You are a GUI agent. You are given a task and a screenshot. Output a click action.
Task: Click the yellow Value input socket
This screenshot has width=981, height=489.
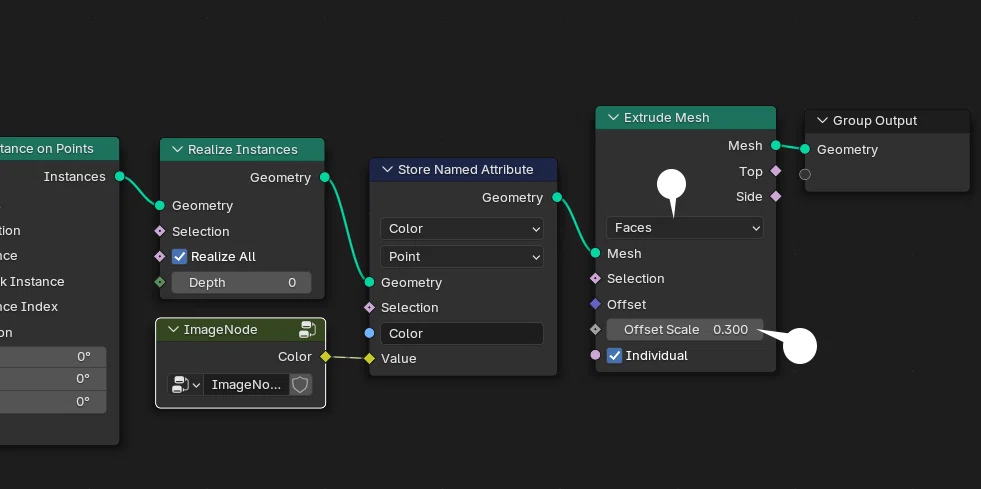coord(369,358)
